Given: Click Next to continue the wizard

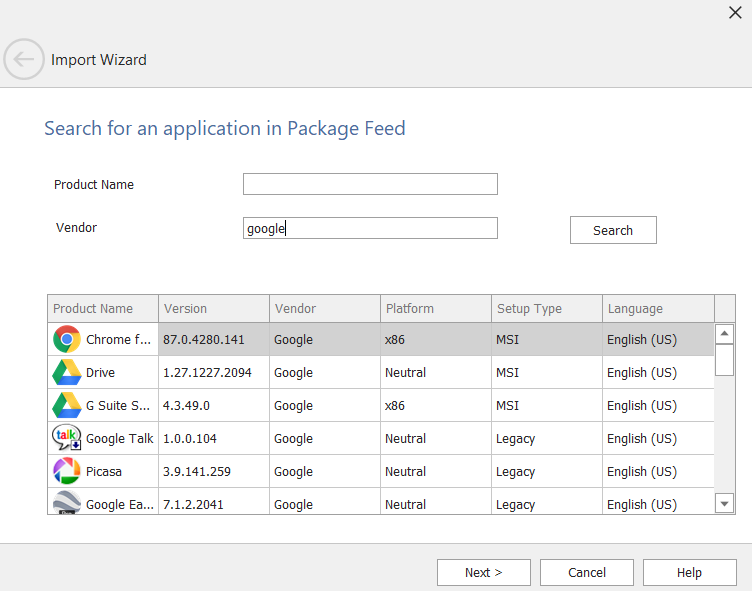Looking at the screenshot, I should click(x=483, y=572).
